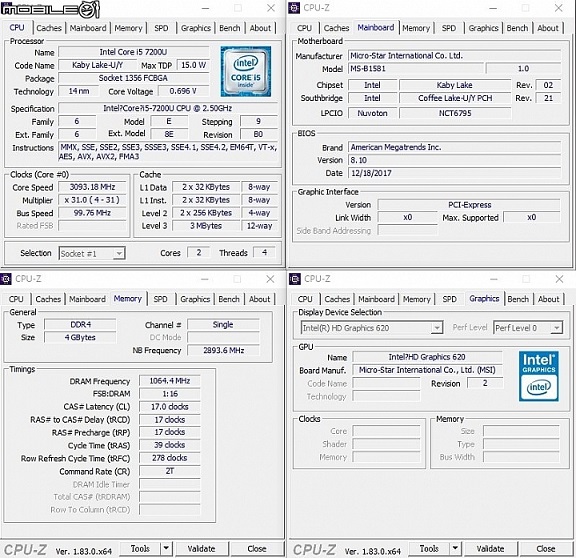Viewport: 576px width, 558px height.
Task: Click CPU-Z app icon in Memory window title
Action: coord(6,279)
